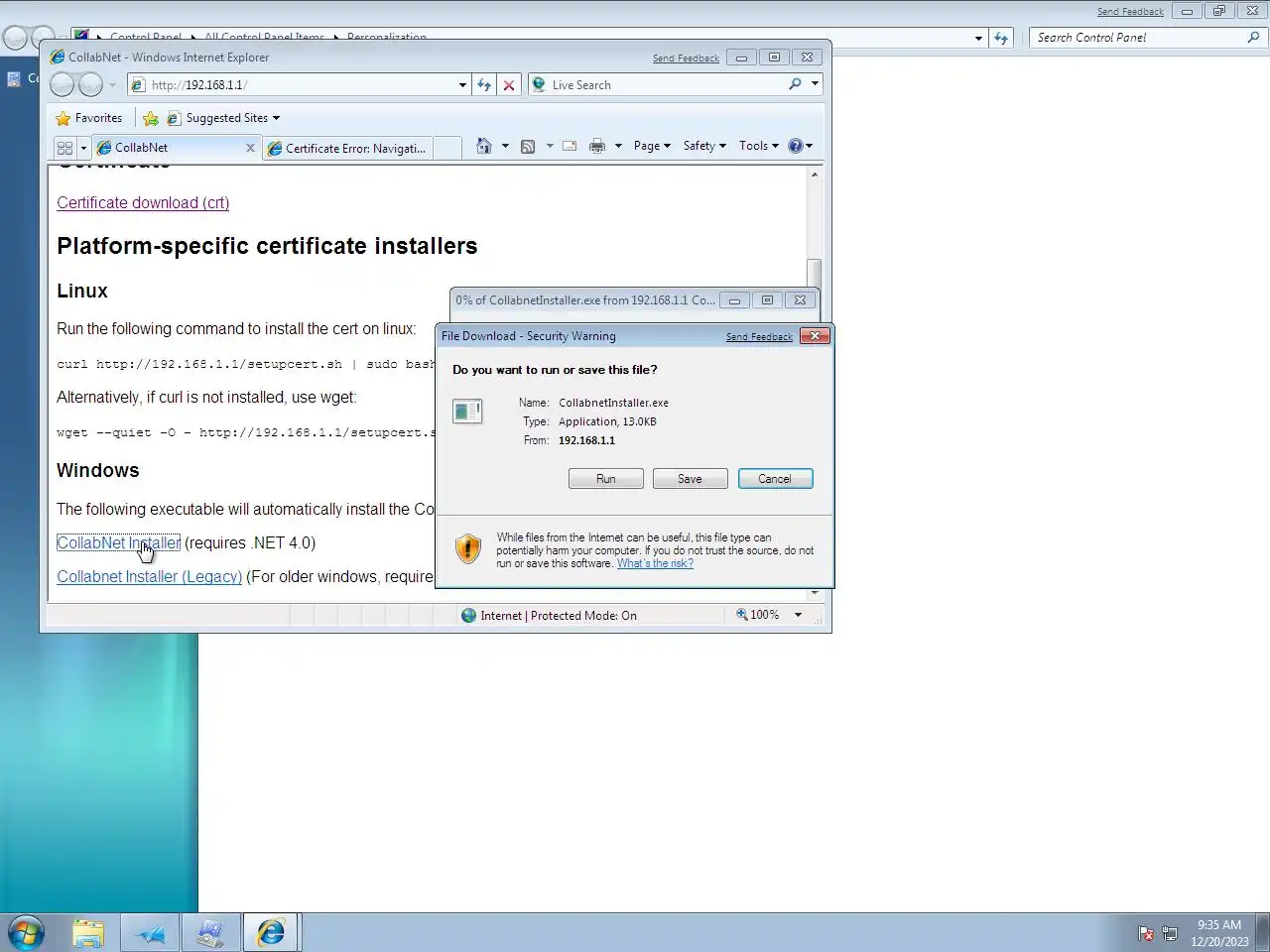Open the Certificate download (crt) link
Viewport: 1270px width, 952px height.
click(143, 202)
